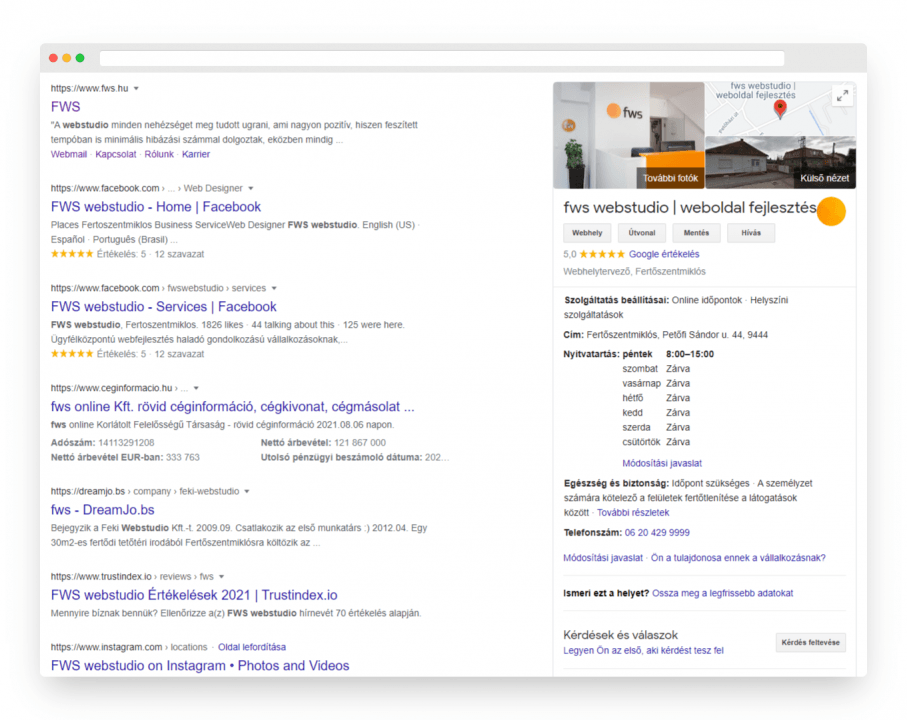This screenshot has width=907, height=720.
Task: Click Módosítási javaslat under opening hours
Action: pos(662,463)
